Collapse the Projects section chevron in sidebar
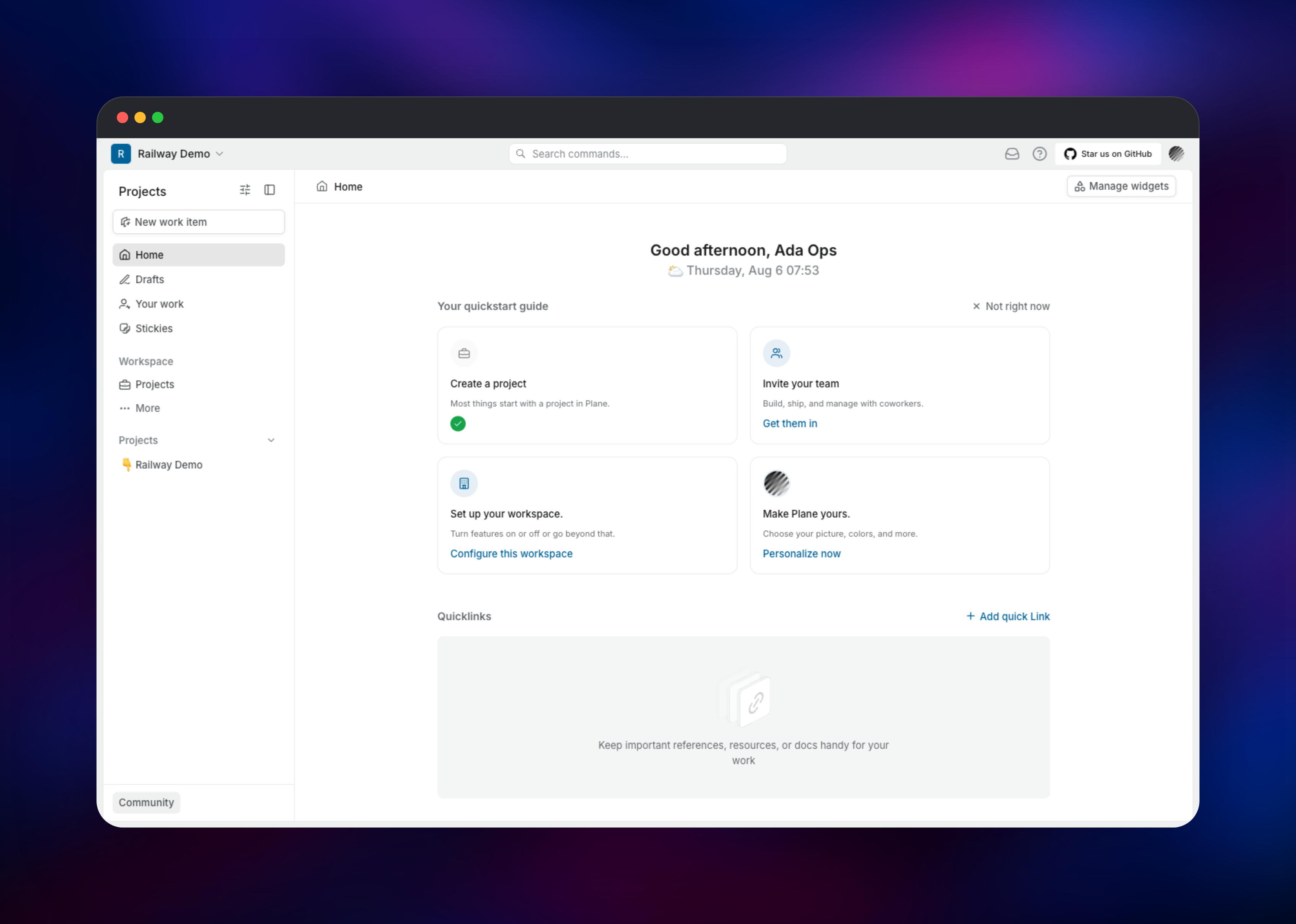This screenshot has width=1296, height=924. [x=272, y=440]
